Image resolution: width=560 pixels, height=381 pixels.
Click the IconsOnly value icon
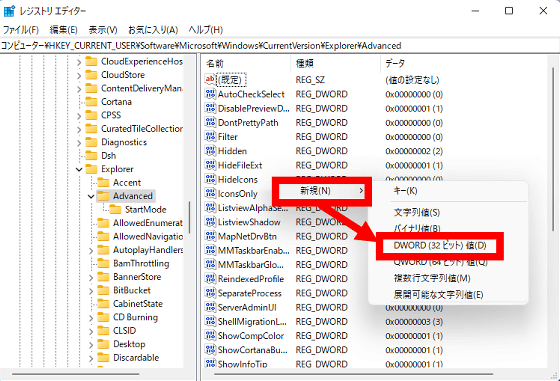[210, 194]
